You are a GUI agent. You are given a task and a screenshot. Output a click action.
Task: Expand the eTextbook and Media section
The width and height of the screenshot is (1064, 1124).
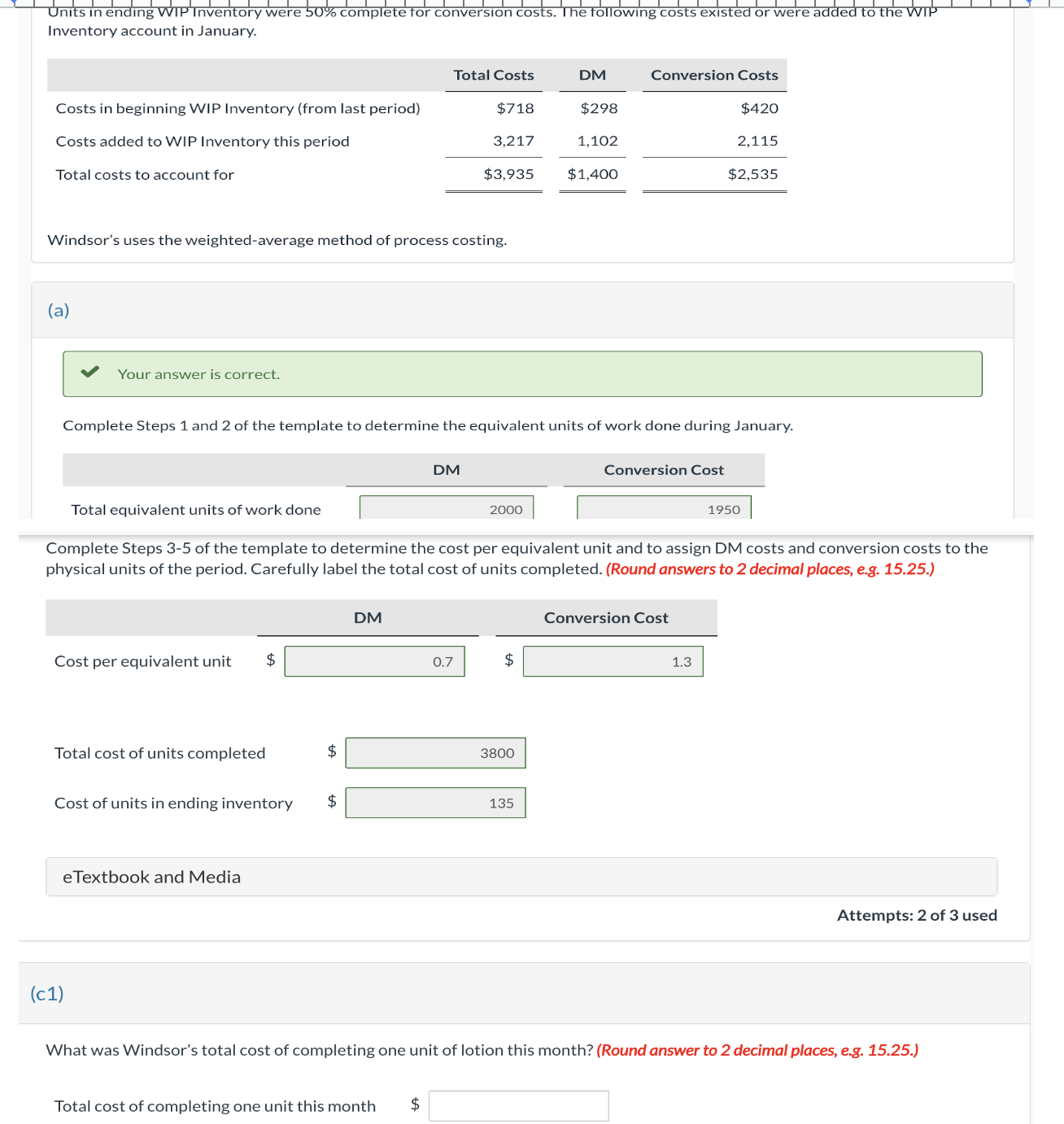[x=150, y=876]
